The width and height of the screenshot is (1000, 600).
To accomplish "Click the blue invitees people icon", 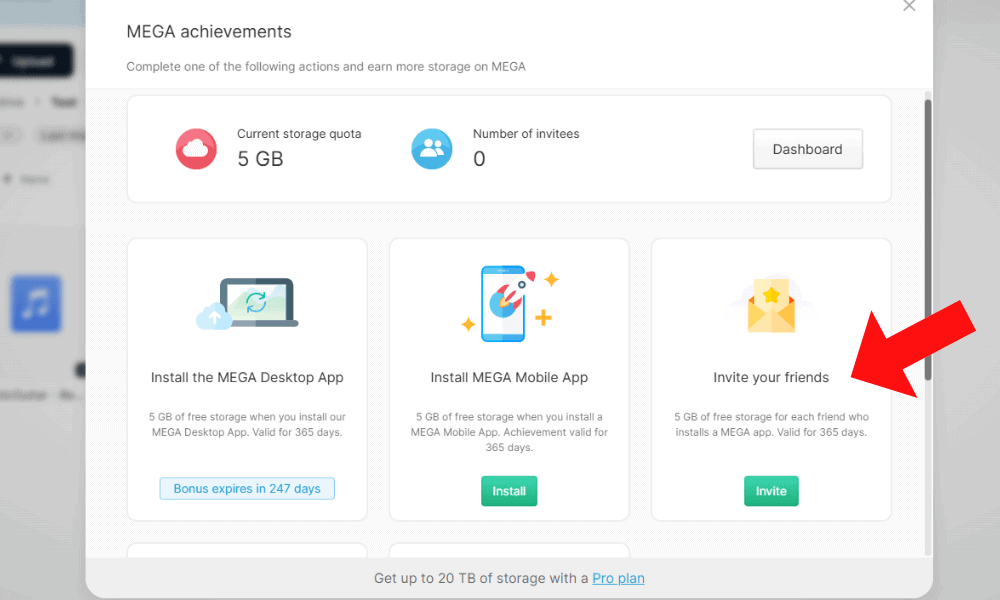I will [432, 149].
